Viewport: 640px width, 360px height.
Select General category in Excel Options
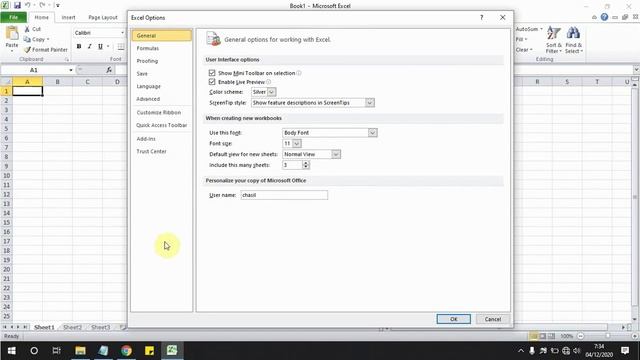162,36
